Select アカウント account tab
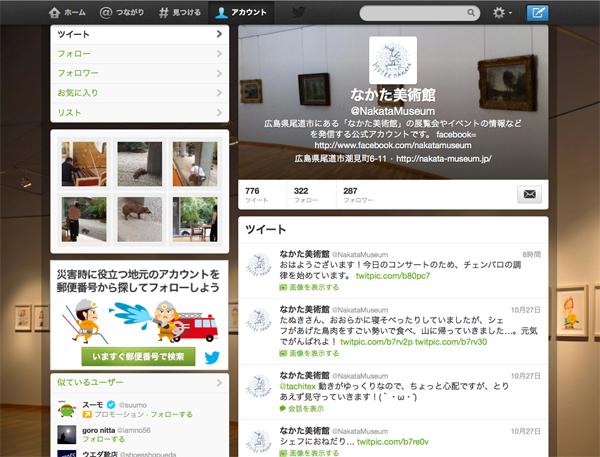The image size is (600, 457). pyautogui.click(x=241, y=13)
